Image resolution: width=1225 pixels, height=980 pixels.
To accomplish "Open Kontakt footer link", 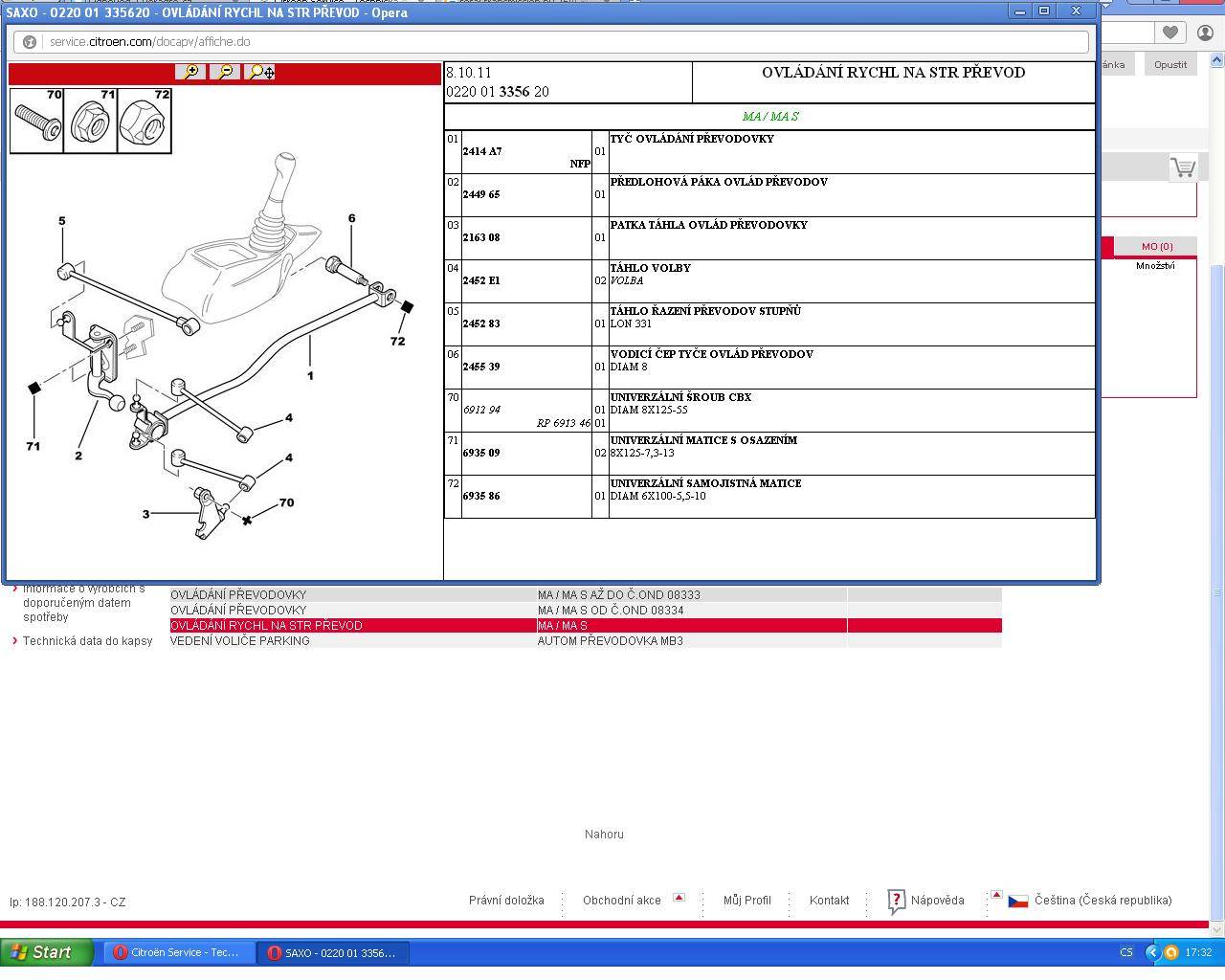I will (829, 901).
